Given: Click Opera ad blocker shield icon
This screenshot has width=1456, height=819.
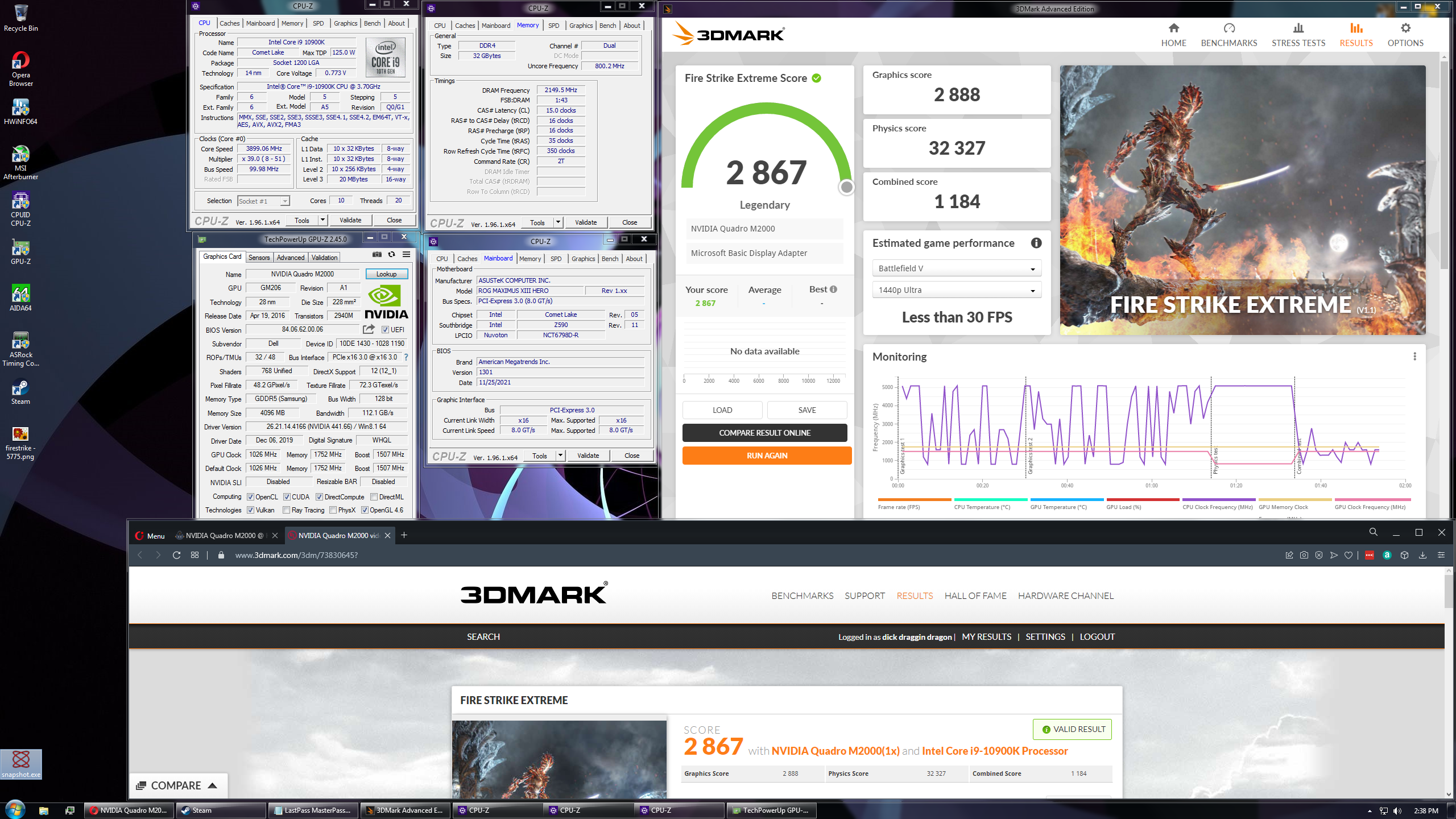Looking at the screenshot, I should pos(1318,555).
